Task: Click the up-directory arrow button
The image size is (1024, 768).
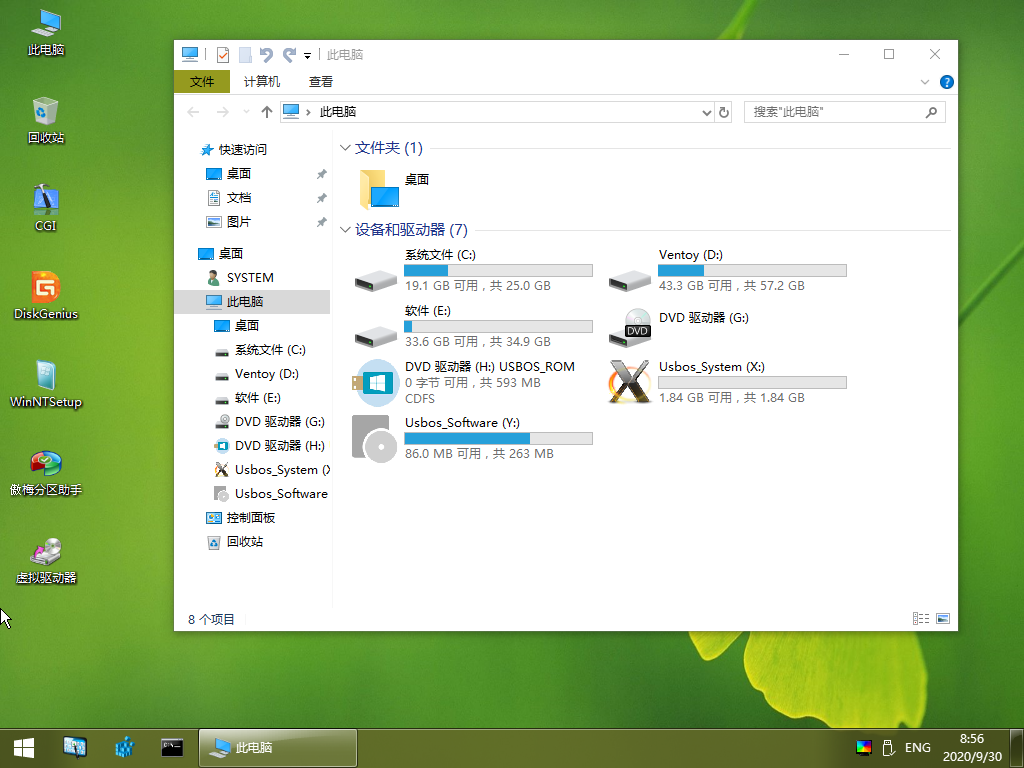Action: tap(267, 112)
